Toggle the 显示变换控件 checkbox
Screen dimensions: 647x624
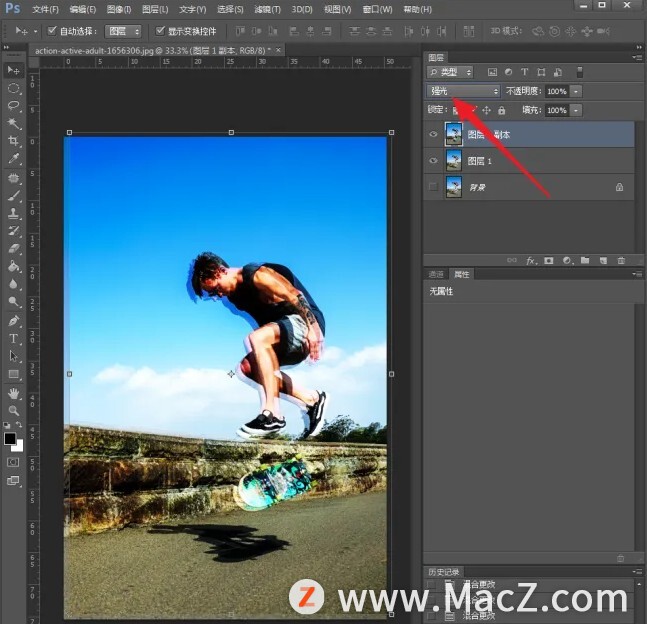(x=160, y=31)
